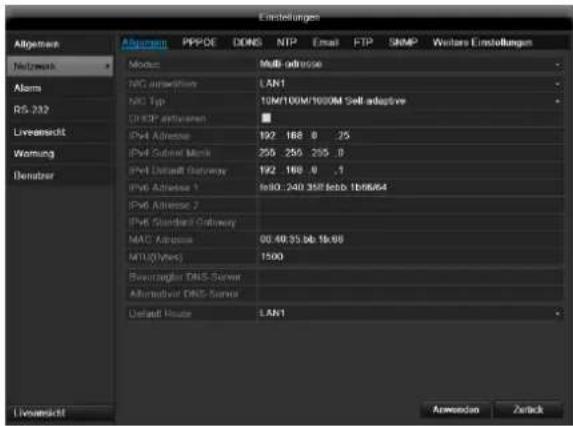Click the IPv6 Standard Gateway field
Viewport: 573px width, 426px height.
pos(410,222)
